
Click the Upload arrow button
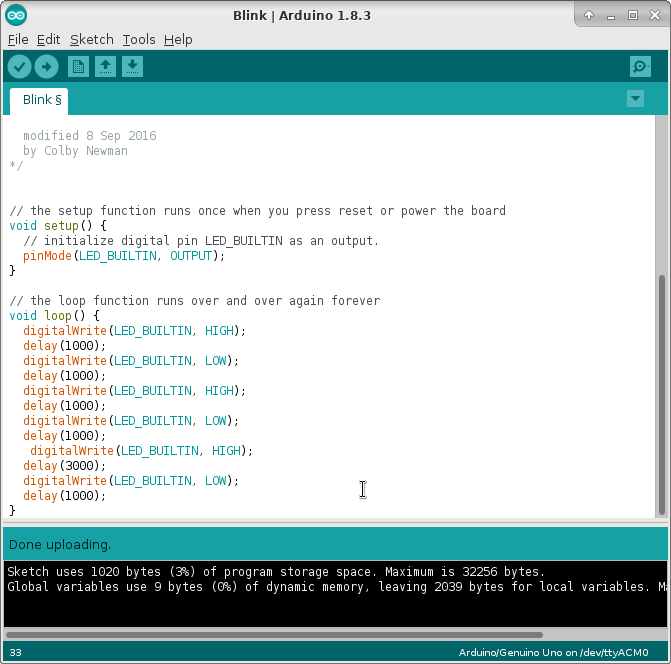(47, 67)
